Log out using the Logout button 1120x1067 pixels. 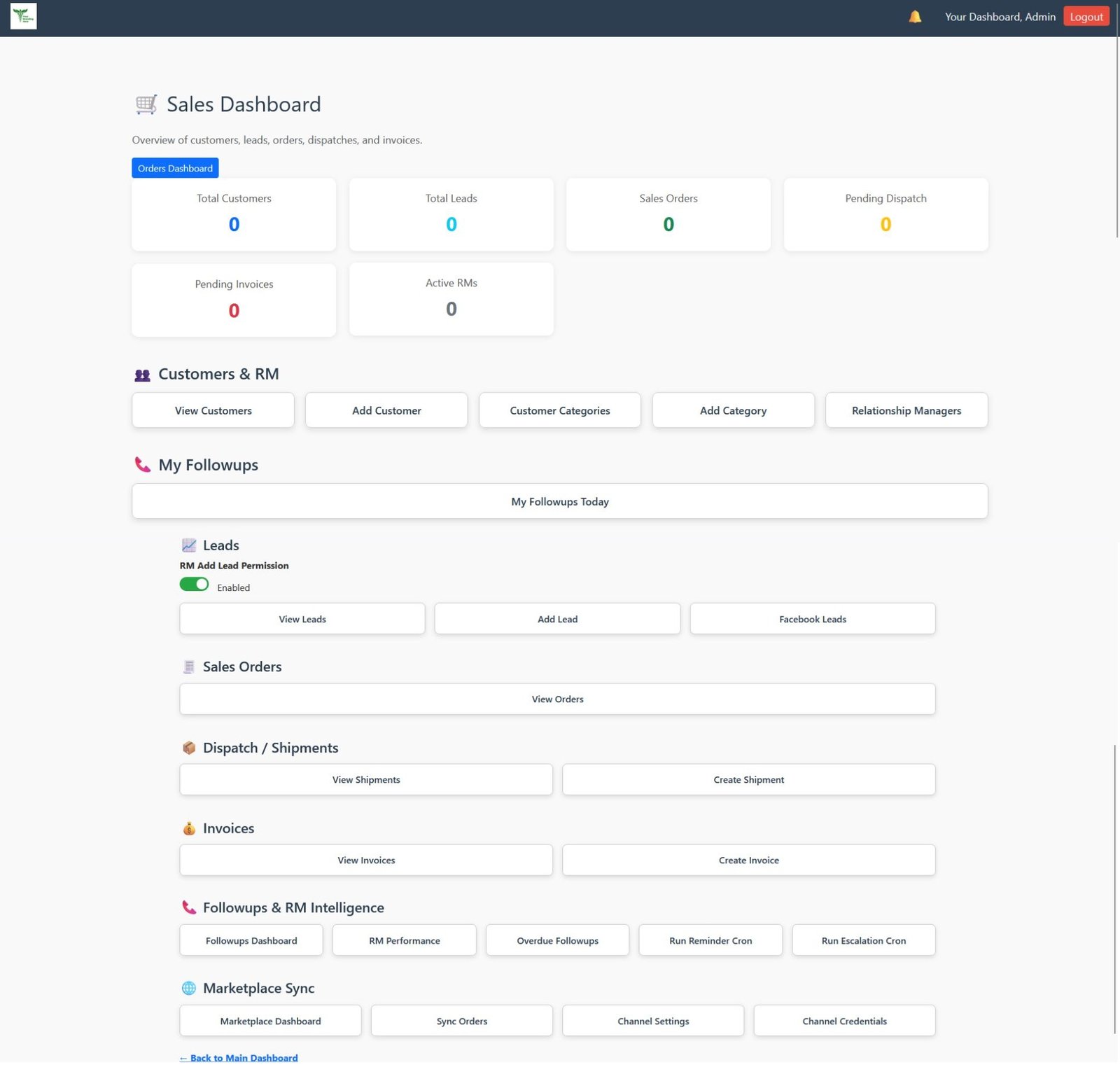[1086, 17]
